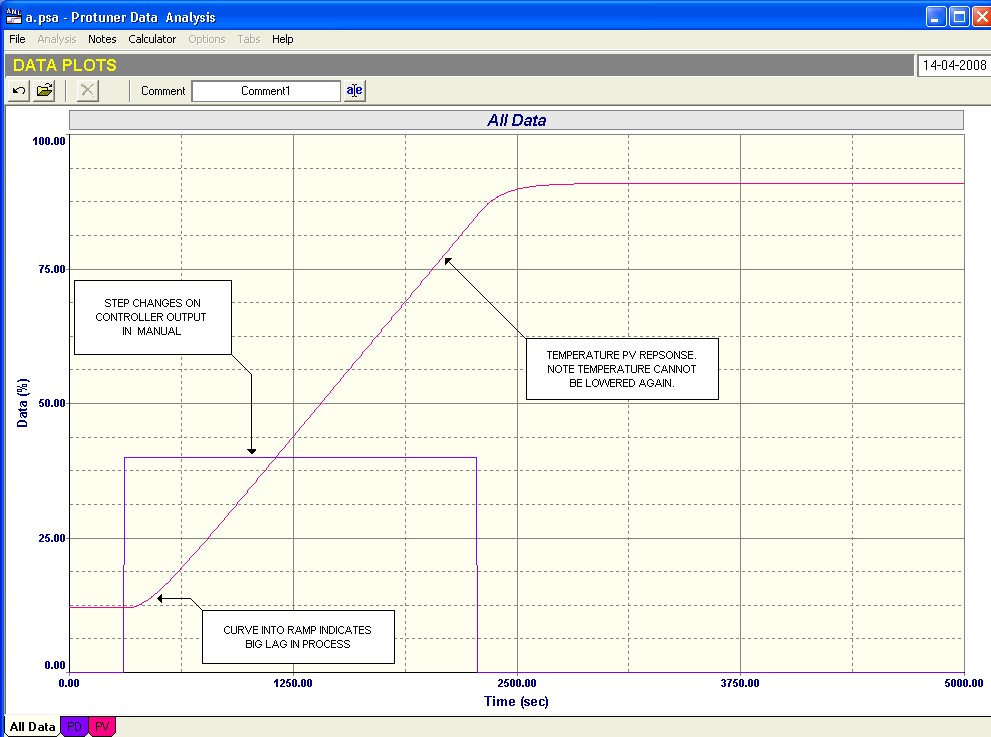Switch to the purple PD tab

74,727
